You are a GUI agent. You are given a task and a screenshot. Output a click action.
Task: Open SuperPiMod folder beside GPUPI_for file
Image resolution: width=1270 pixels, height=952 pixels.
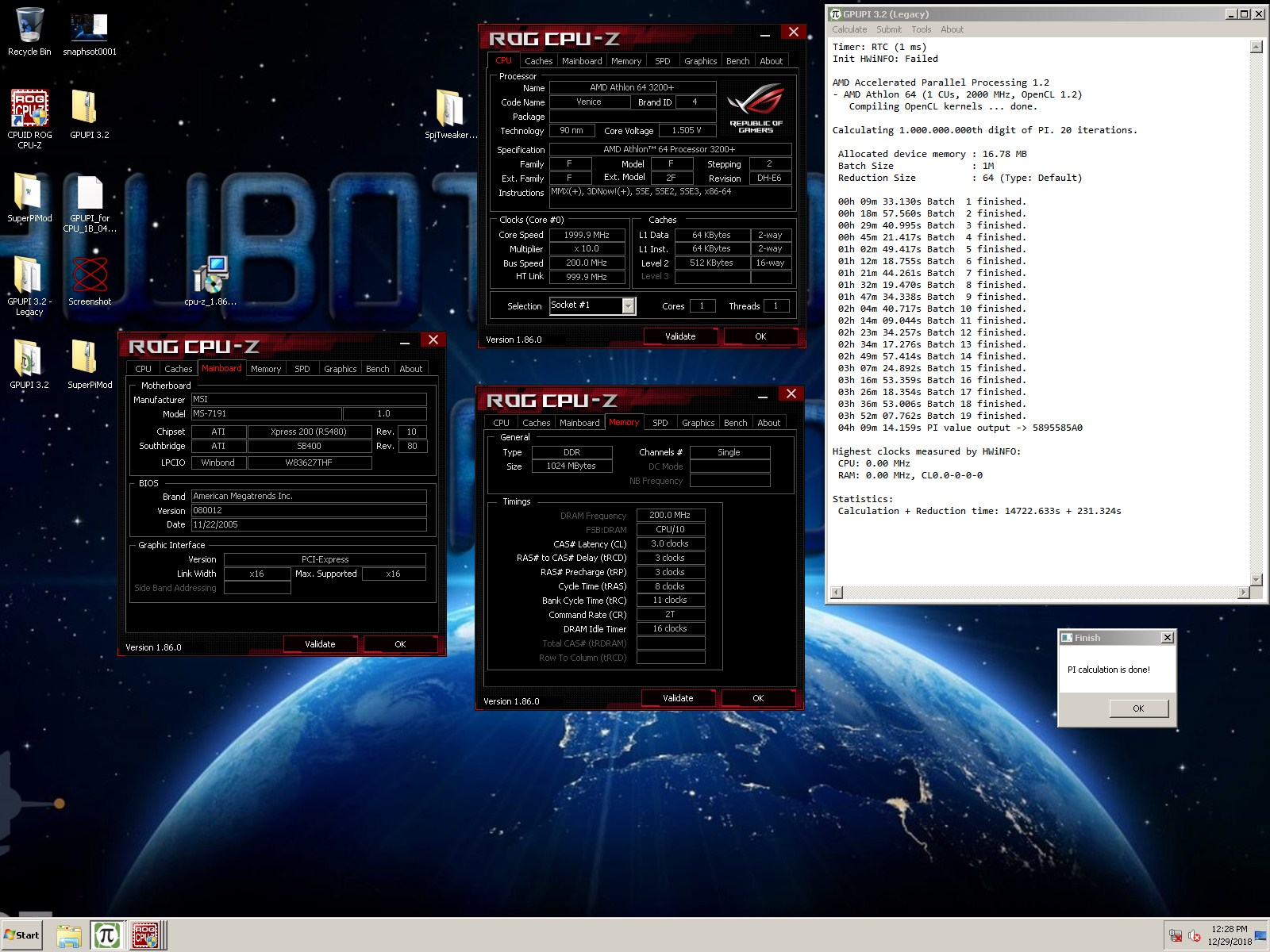point(29,198)
